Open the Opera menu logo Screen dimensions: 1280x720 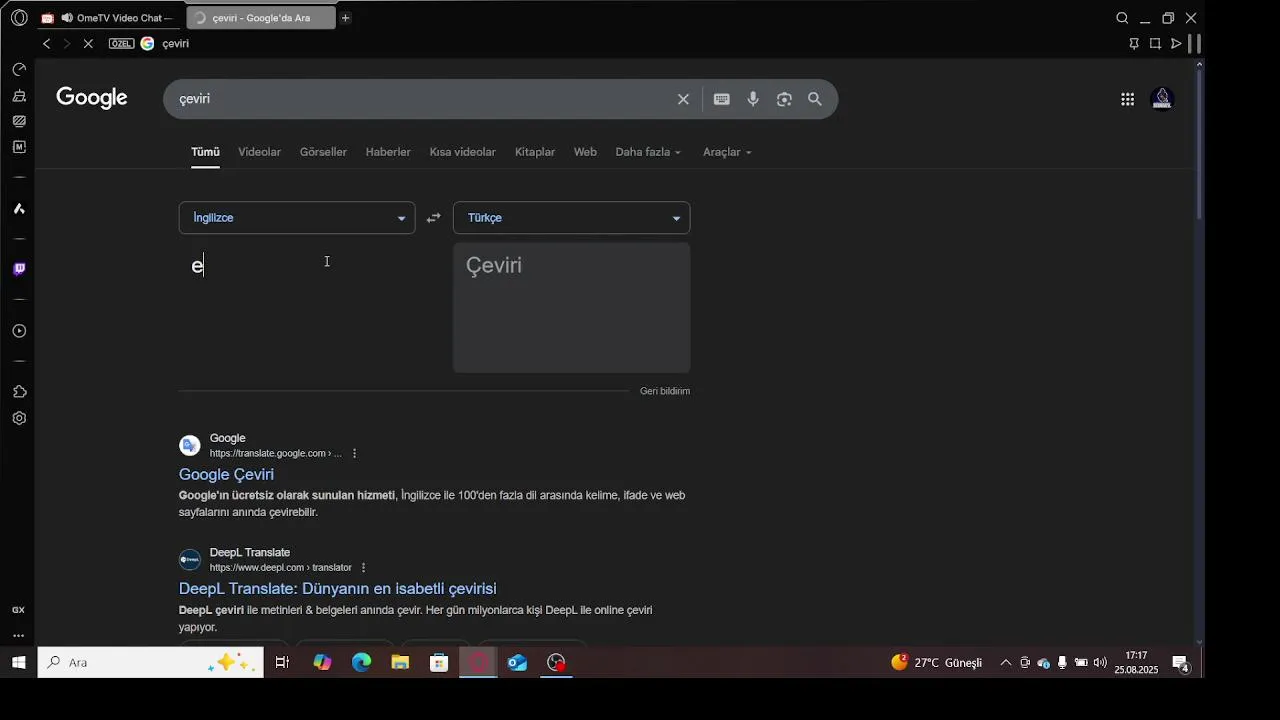tap(19, 18)
